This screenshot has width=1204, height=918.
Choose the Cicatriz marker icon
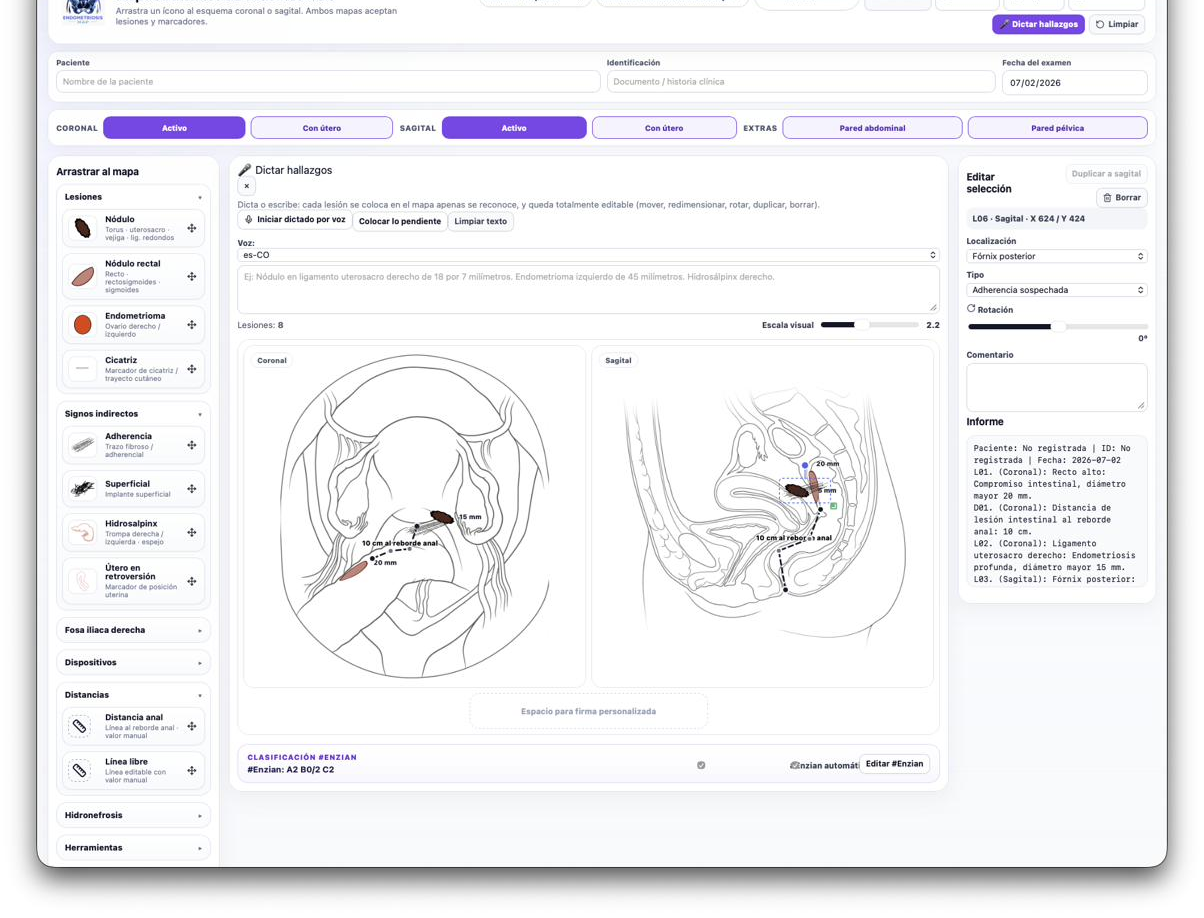point(82,369)
